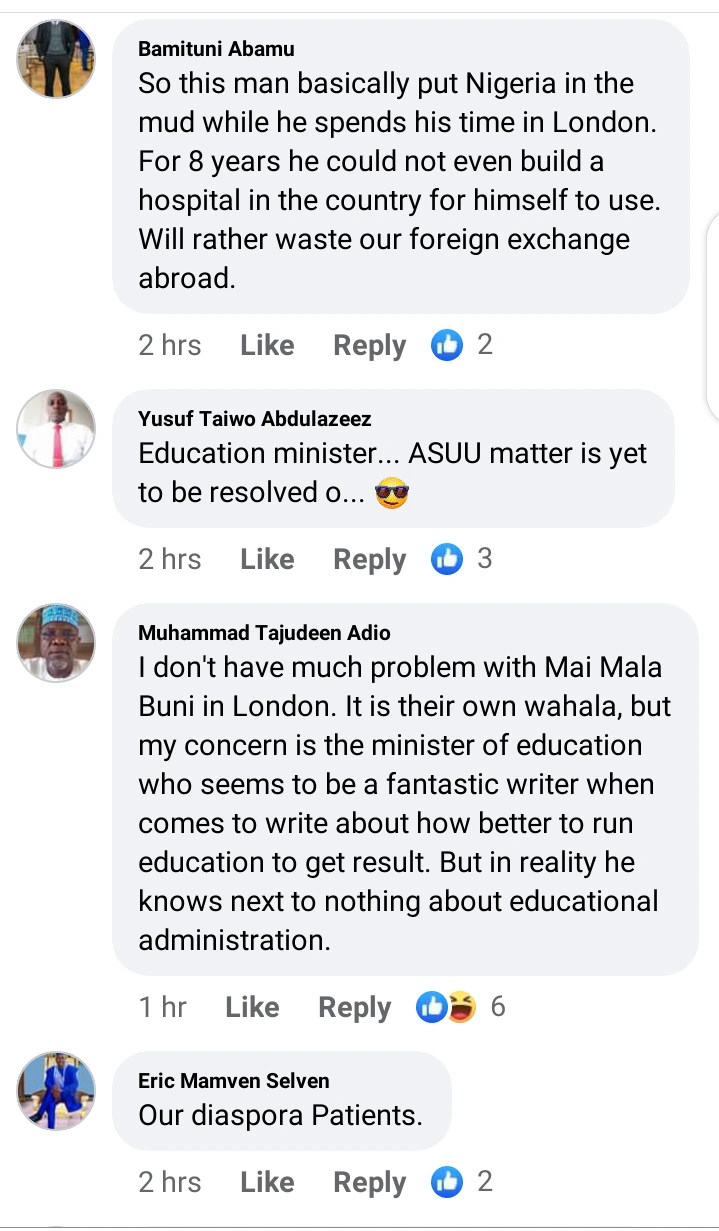
Task: View the thumbs-up reaction on Eric's comment
Action: 447,1182
